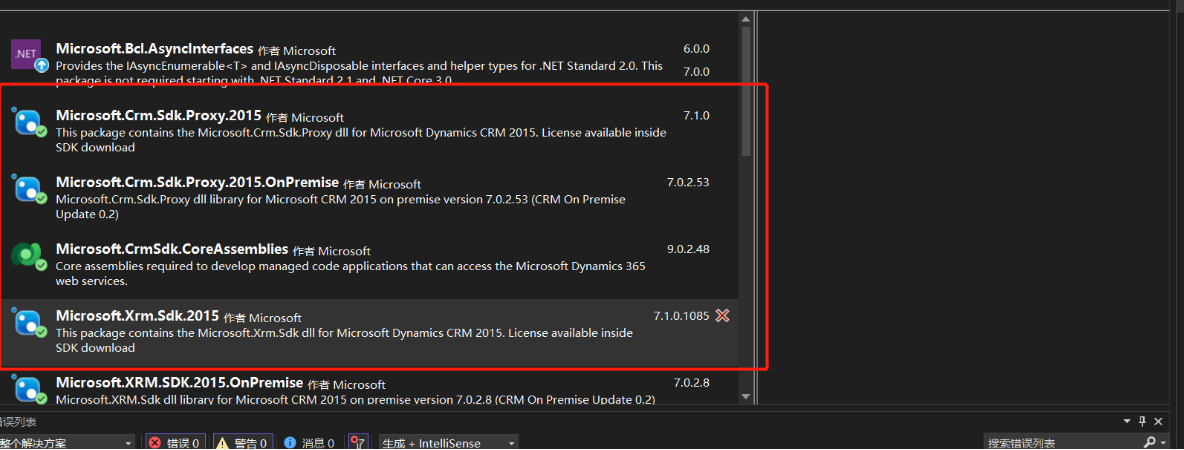Uninstall Microsoft.Xrm.Sdk.2015 with the red X

pos(722,316)
